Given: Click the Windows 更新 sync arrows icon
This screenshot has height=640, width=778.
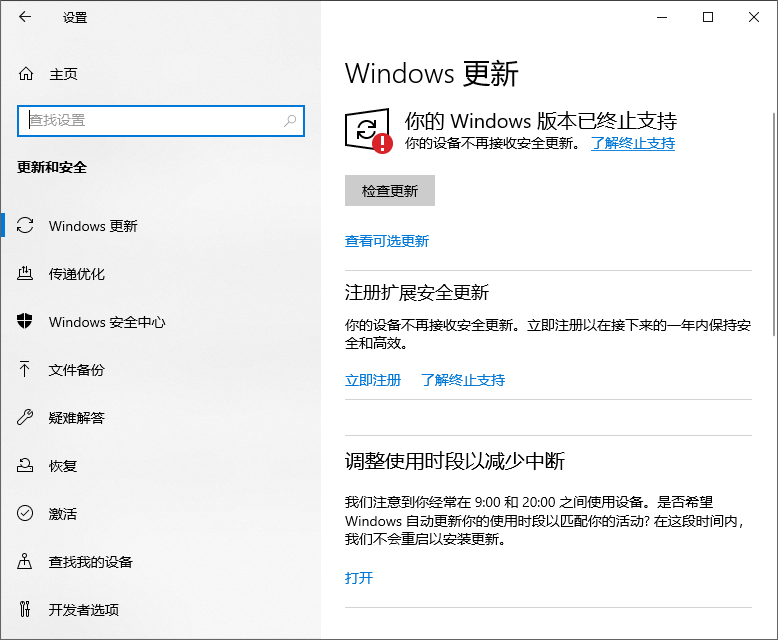Looking at the screenshot, I should click(x=25, y=225).
